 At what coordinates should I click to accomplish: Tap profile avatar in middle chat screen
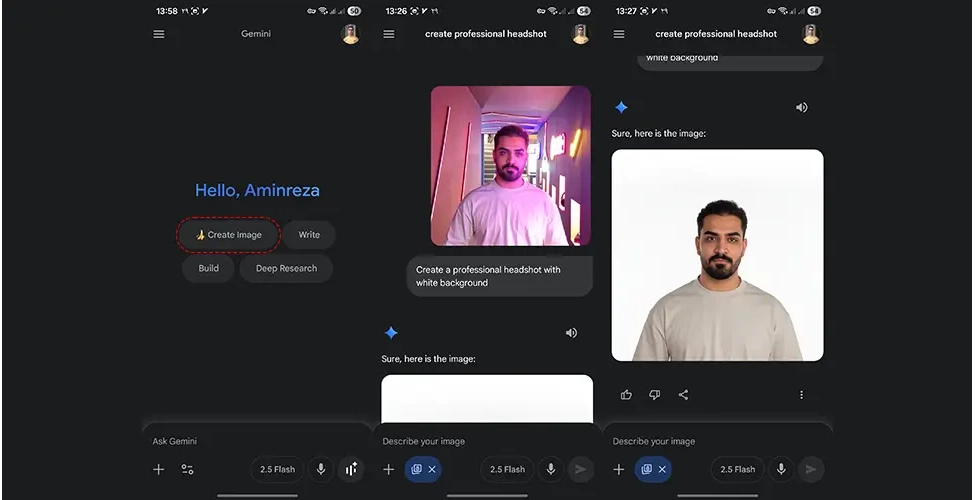tap(581, 34)
